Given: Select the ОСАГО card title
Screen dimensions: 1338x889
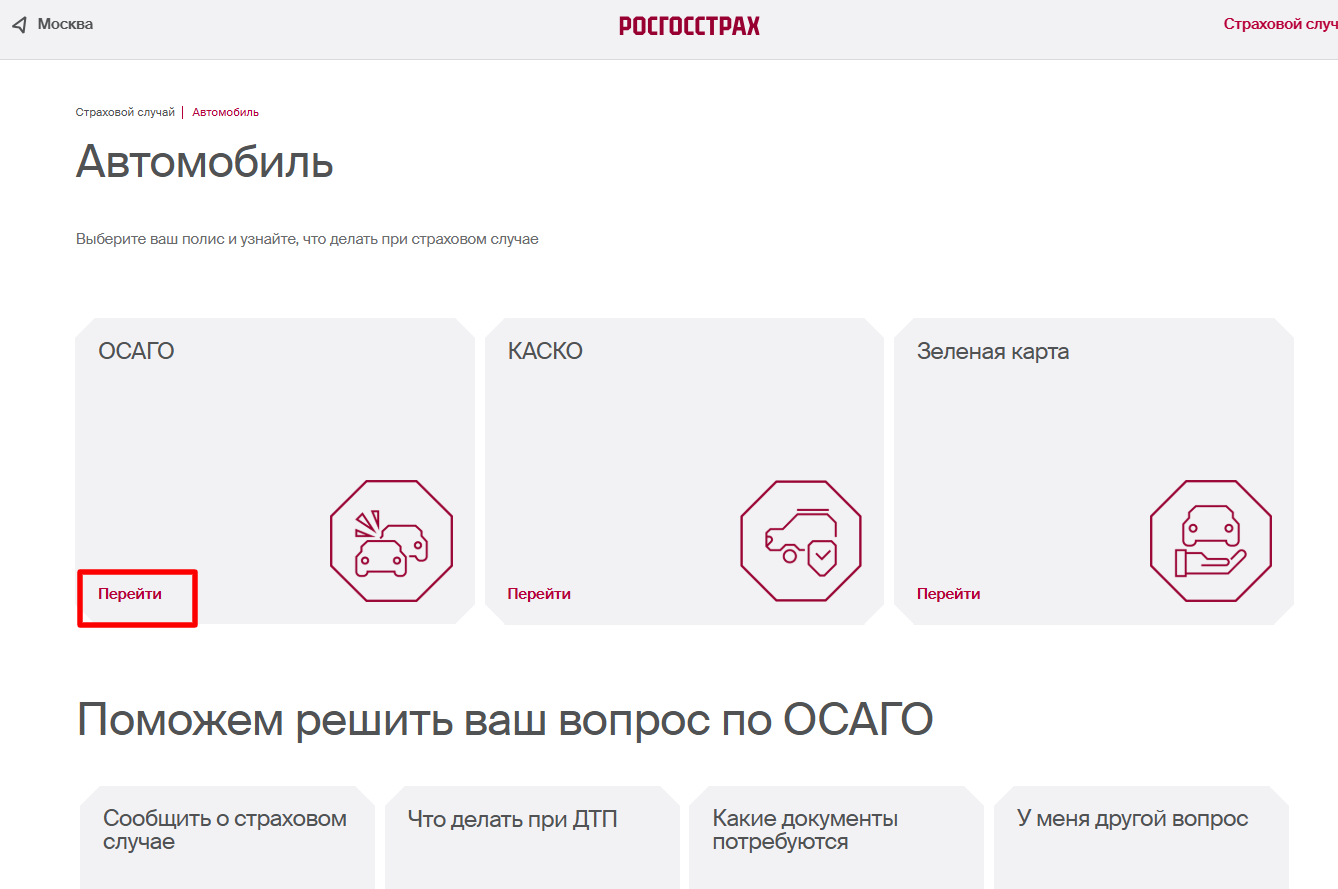Looking at the screenshot, I should point(136,351).
